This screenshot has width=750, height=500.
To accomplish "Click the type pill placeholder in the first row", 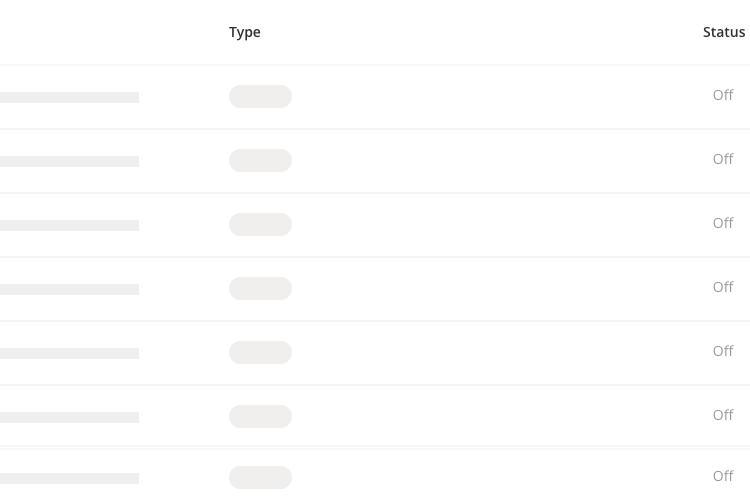I will click(x=260, y=97).
